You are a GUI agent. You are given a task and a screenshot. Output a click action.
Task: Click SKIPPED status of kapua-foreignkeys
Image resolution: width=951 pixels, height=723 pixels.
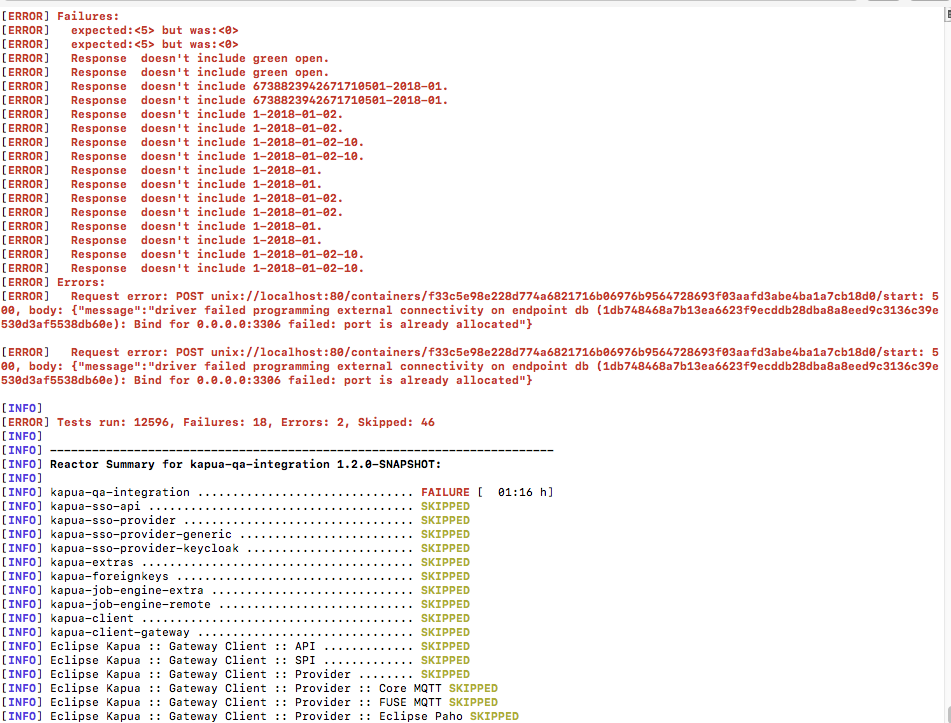tap(445, 576)
